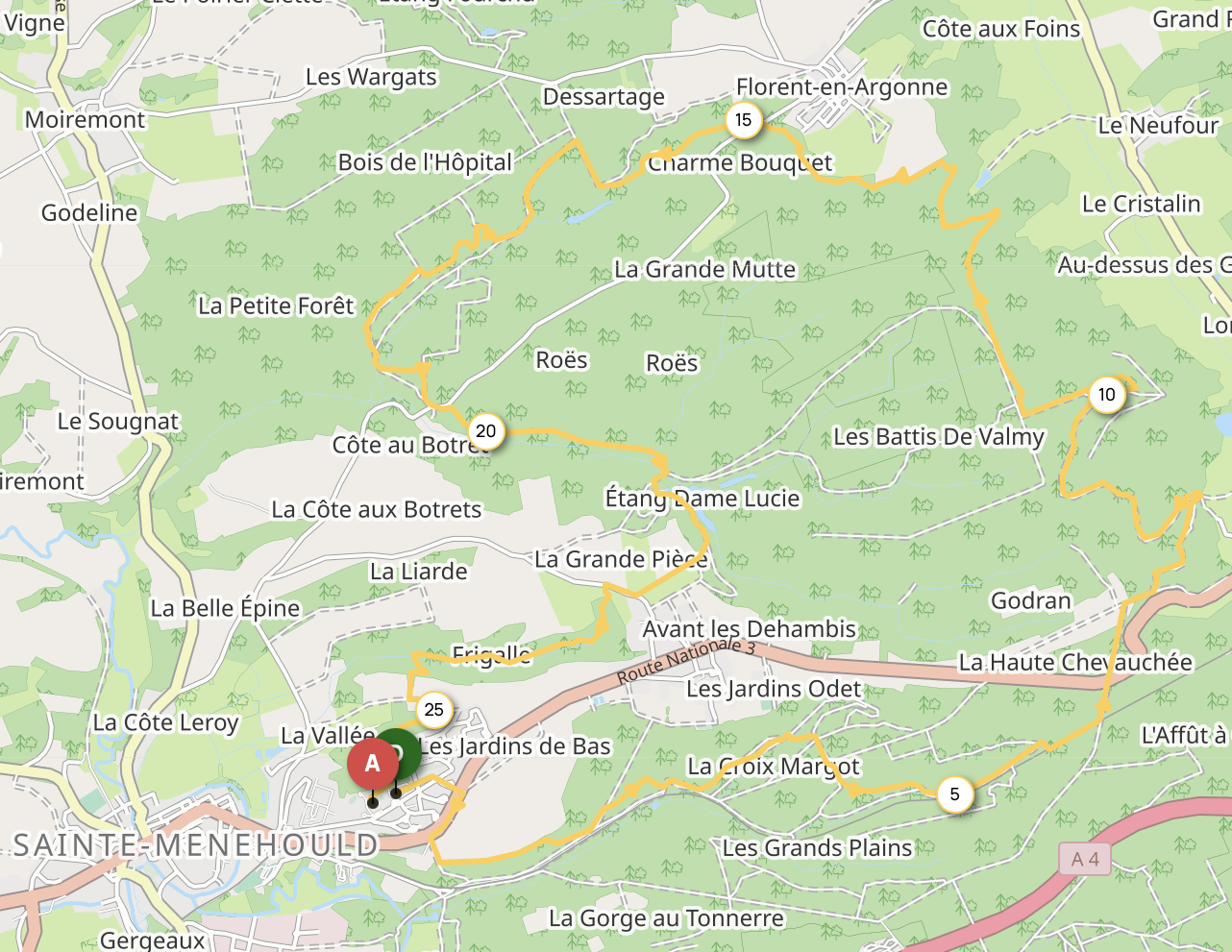This screenshot has height=952, width=1232.
Task: Click the Moiremont place label
Action: 85,120
